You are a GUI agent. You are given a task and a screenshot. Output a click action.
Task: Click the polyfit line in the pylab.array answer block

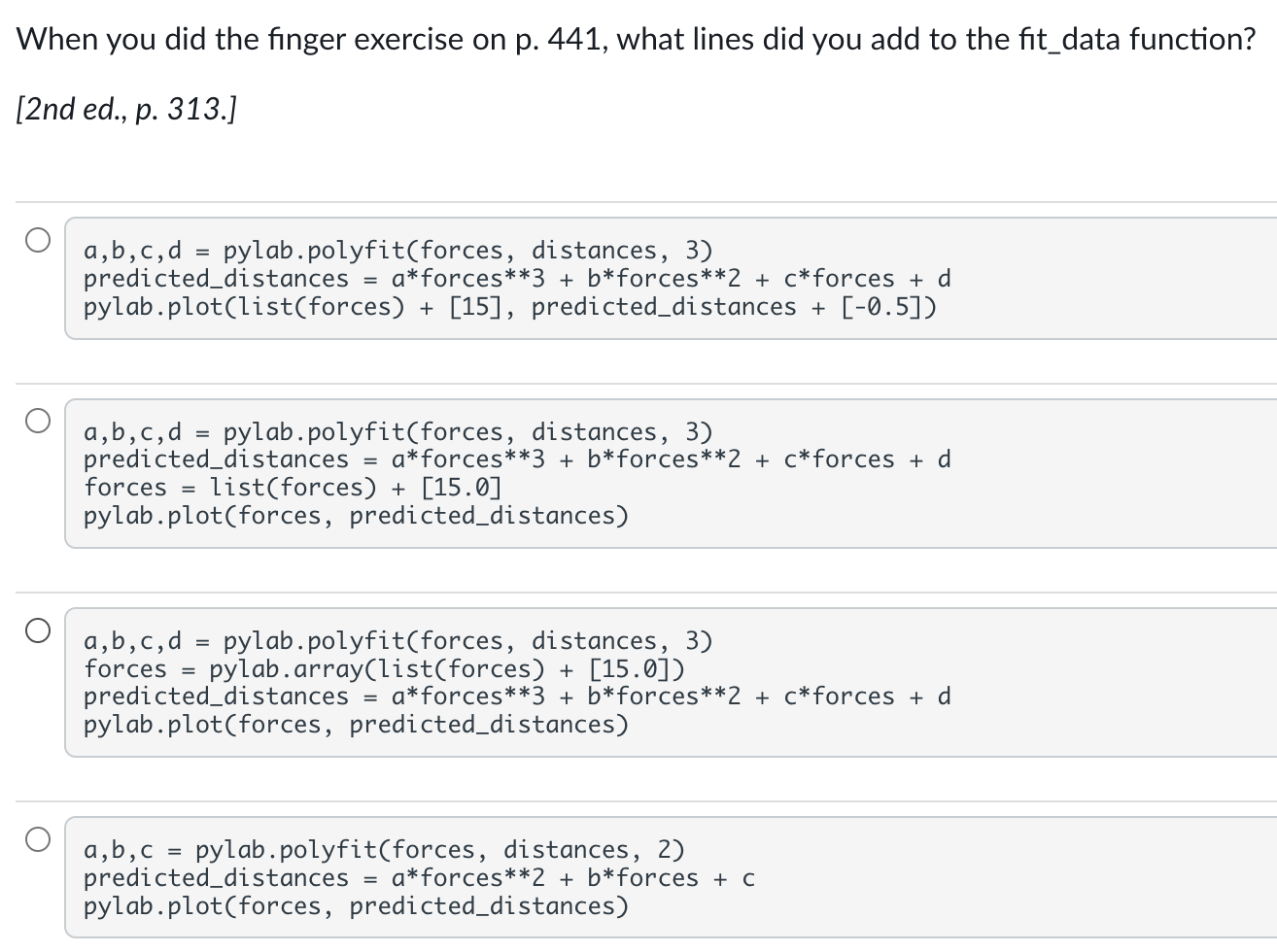click(x=397, y=641)
